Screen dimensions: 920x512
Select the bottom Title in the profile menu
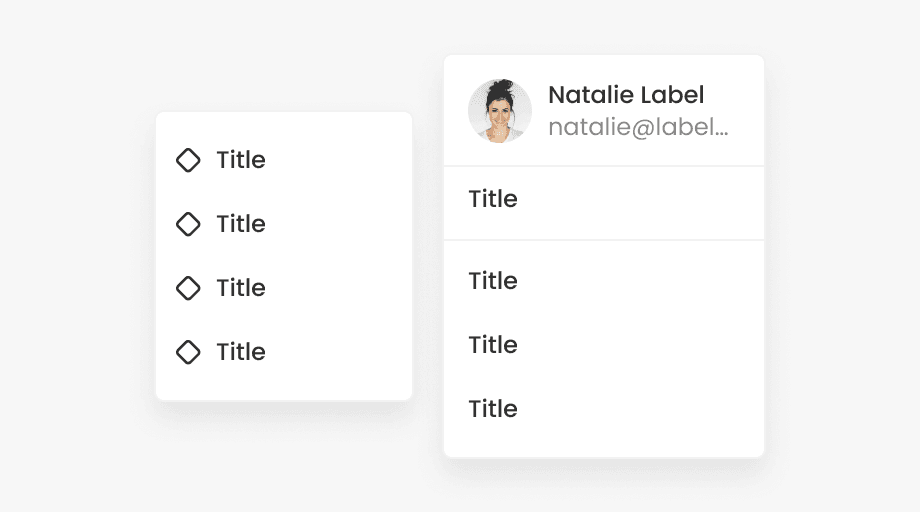493,409
